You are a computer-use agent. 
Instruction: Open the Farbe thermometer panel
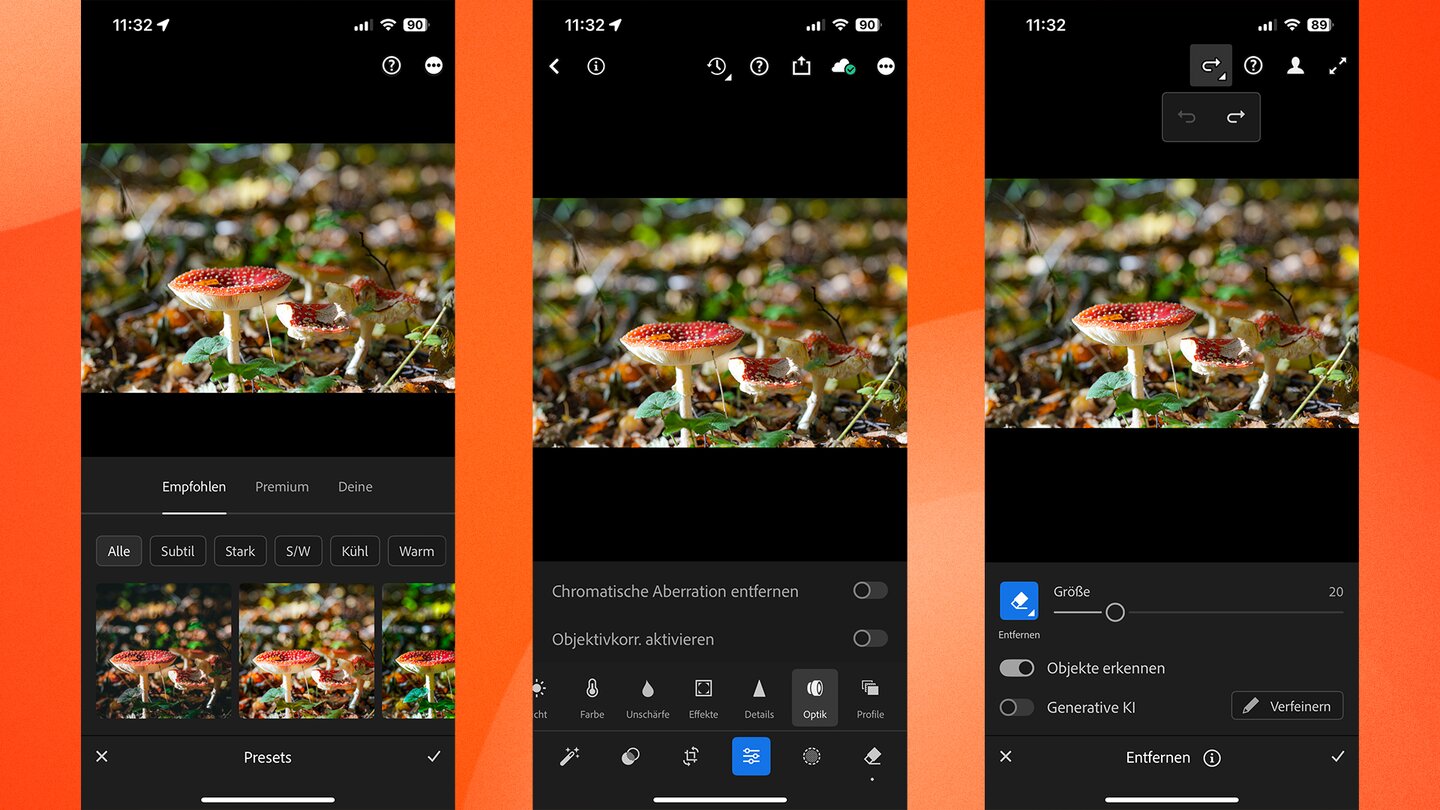592,697
